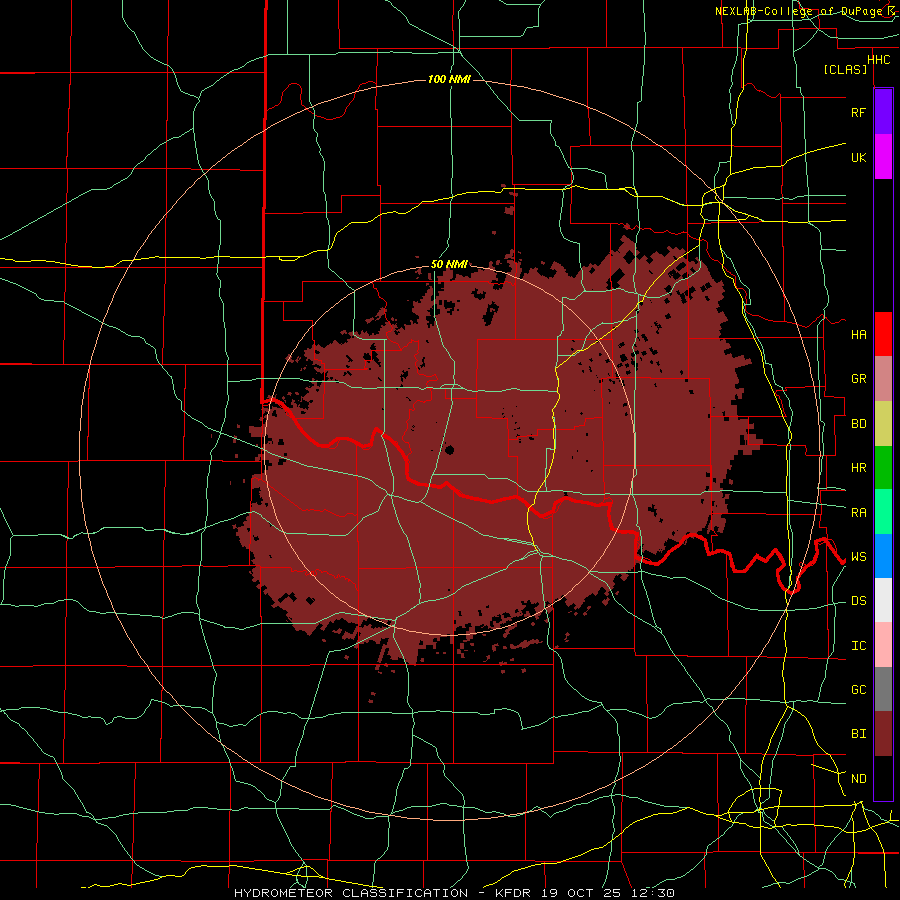Pick the RA light green legend swatch
This screenshot has width=900, height=900.
pos(883,512)
